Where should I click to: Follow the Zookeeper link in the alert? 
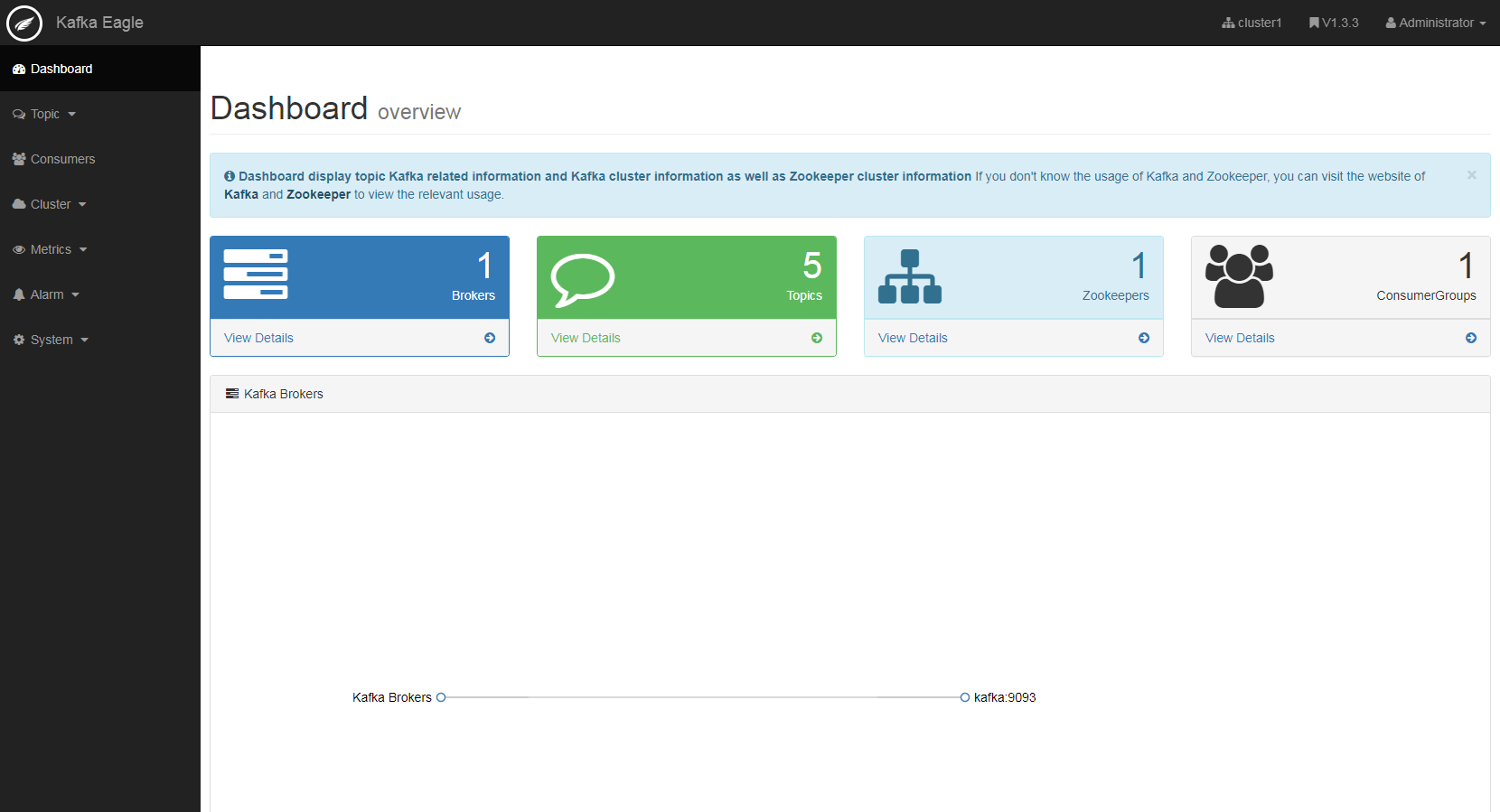(x=318, y=194)
